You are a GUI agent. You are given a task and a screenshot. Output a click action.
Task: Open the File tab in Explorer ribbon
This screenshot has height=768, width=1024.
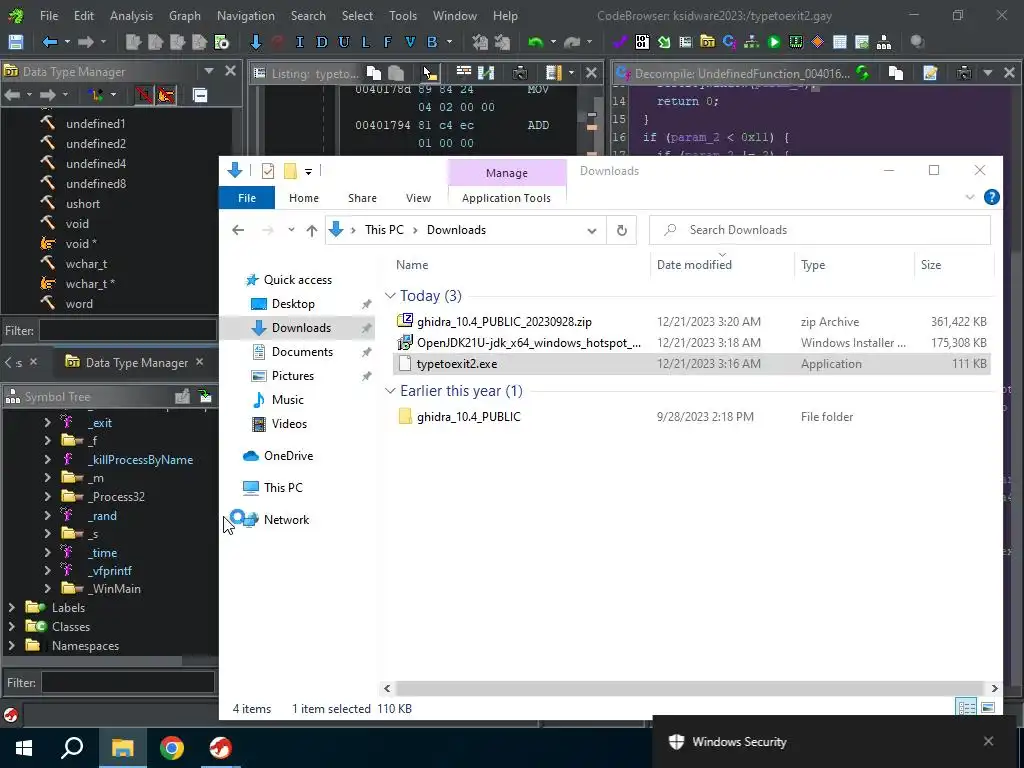(x=247, y=198)
